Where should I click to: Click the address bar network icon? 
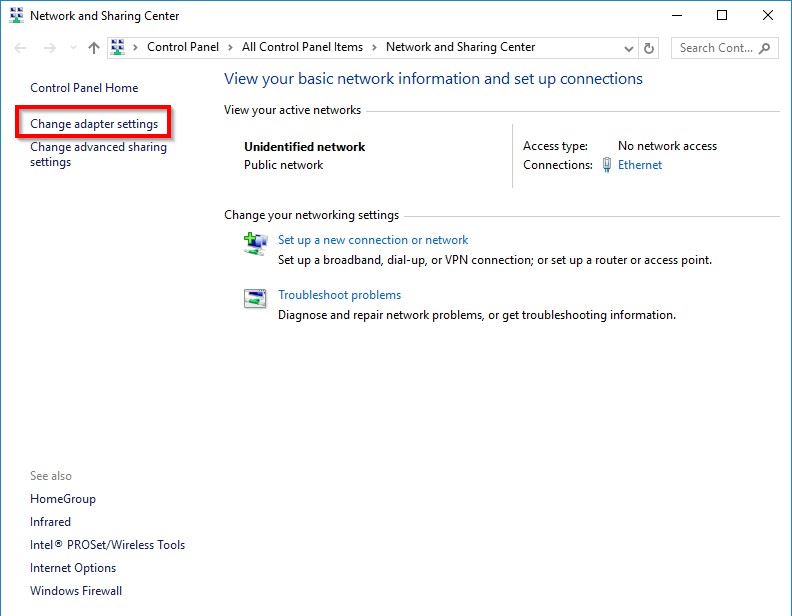pos(118,47)
